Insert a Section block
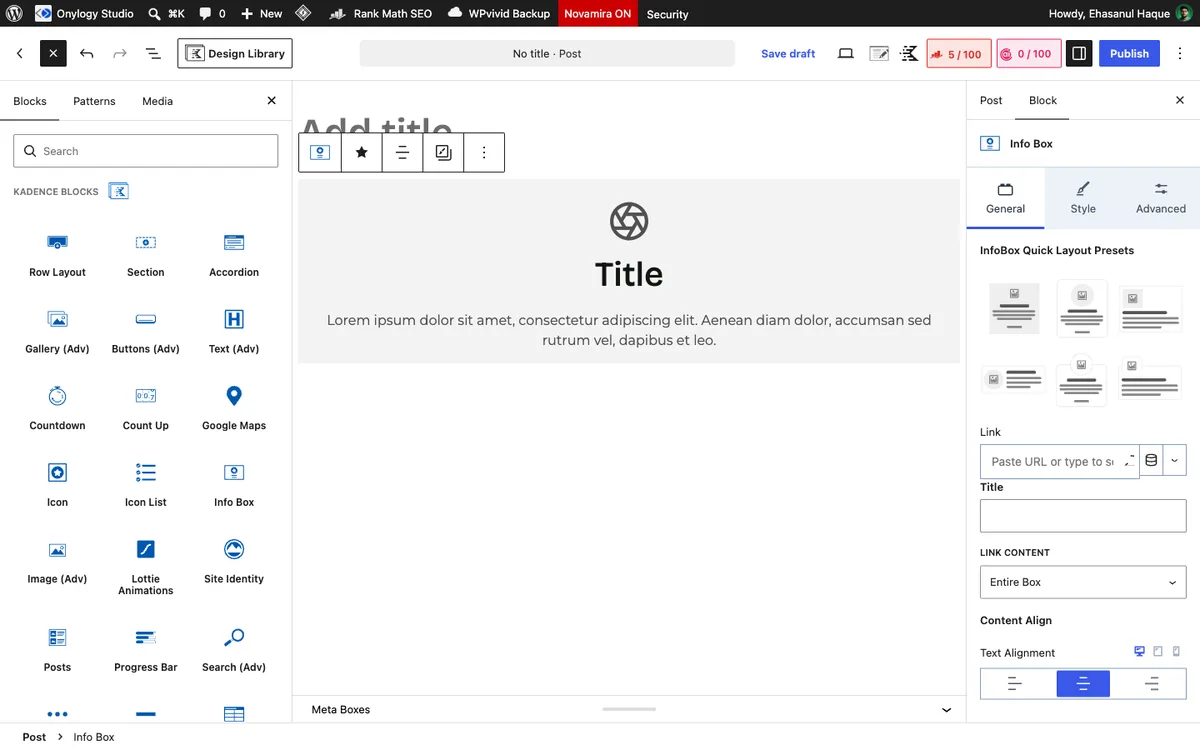This screenshot has height=750, width=1200. [x=146, y=256]
